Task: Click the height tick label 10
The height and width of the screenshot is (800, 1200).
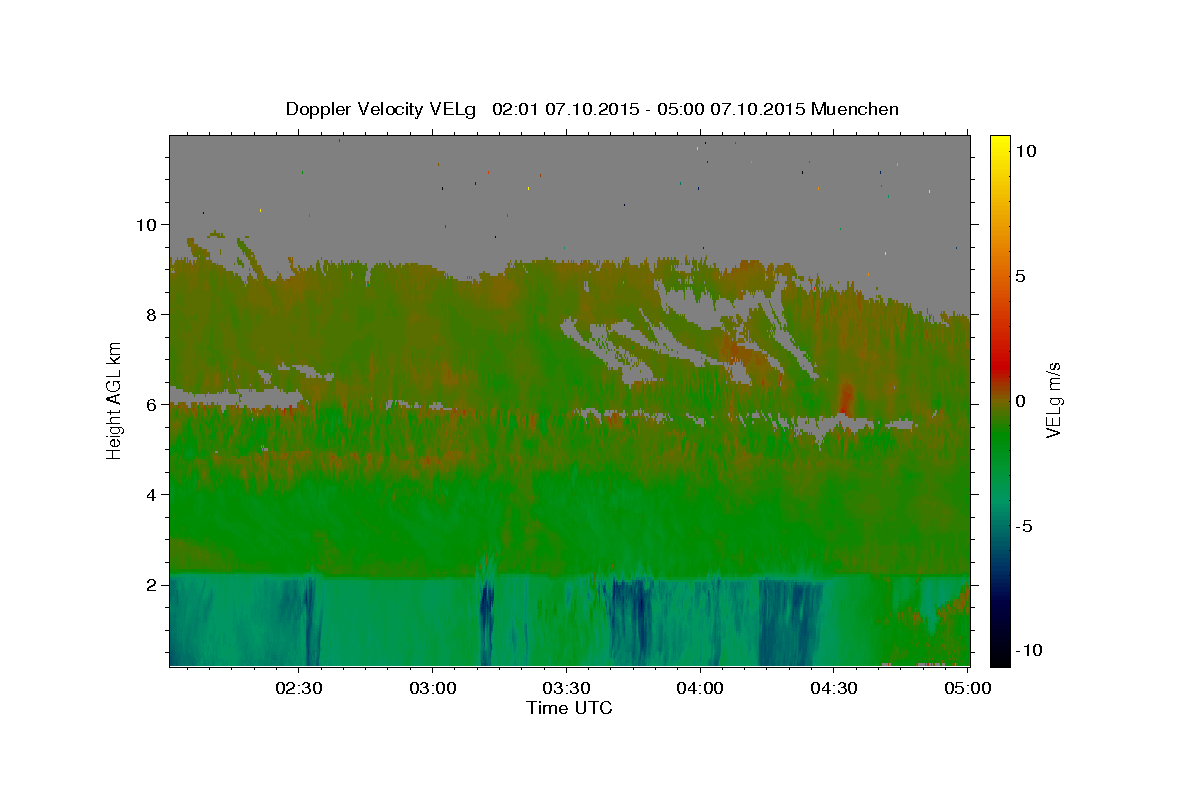Action: [148, 224]
